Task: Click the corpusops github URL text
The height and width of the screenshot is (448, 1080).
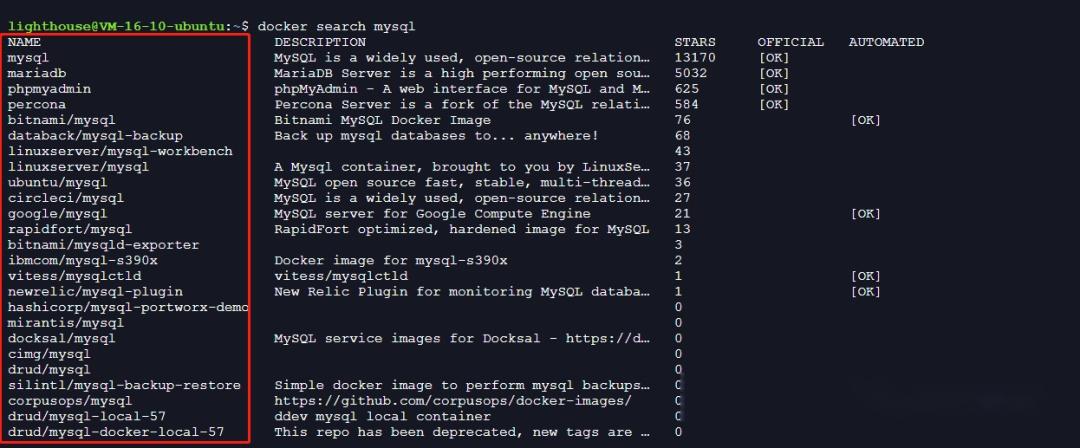Action: point(453,401)
